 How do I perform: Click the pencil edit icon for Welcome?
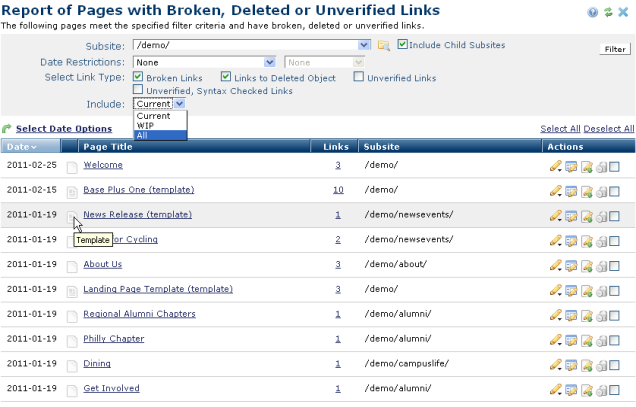pyautogui.click(x=555, y=165)
